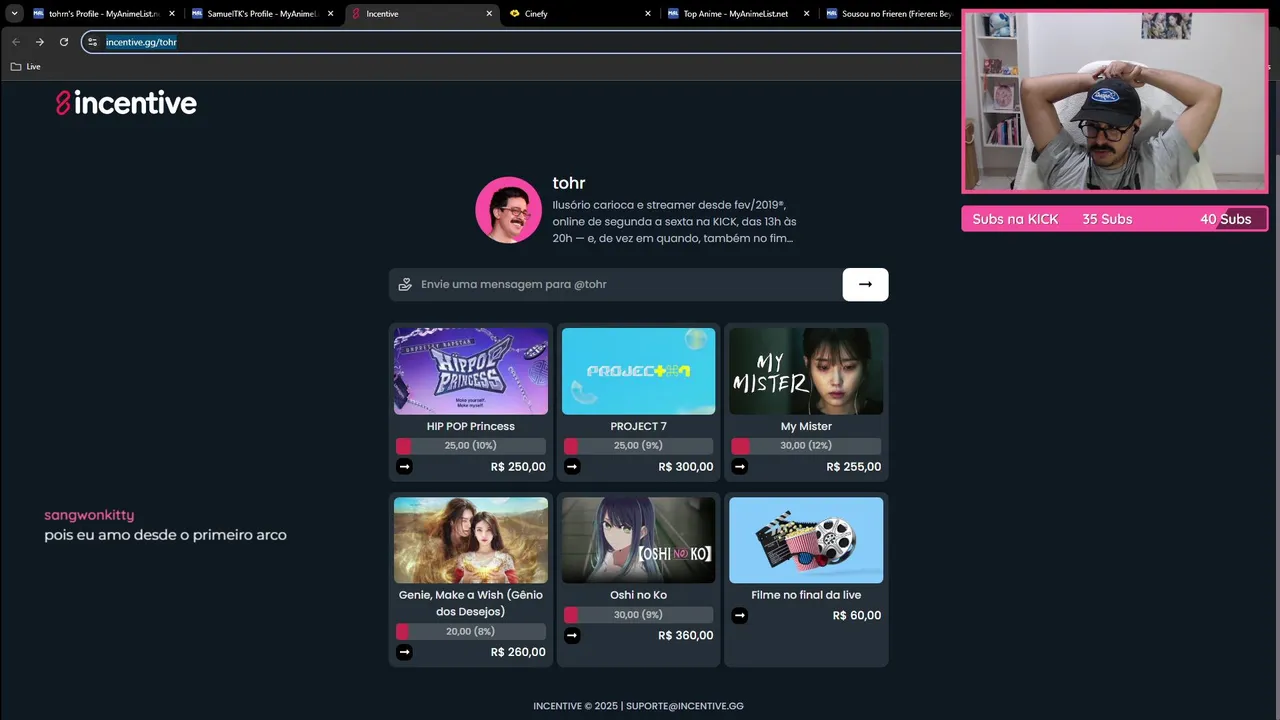Click the streamer webcam overlay

coord(1114,101)
